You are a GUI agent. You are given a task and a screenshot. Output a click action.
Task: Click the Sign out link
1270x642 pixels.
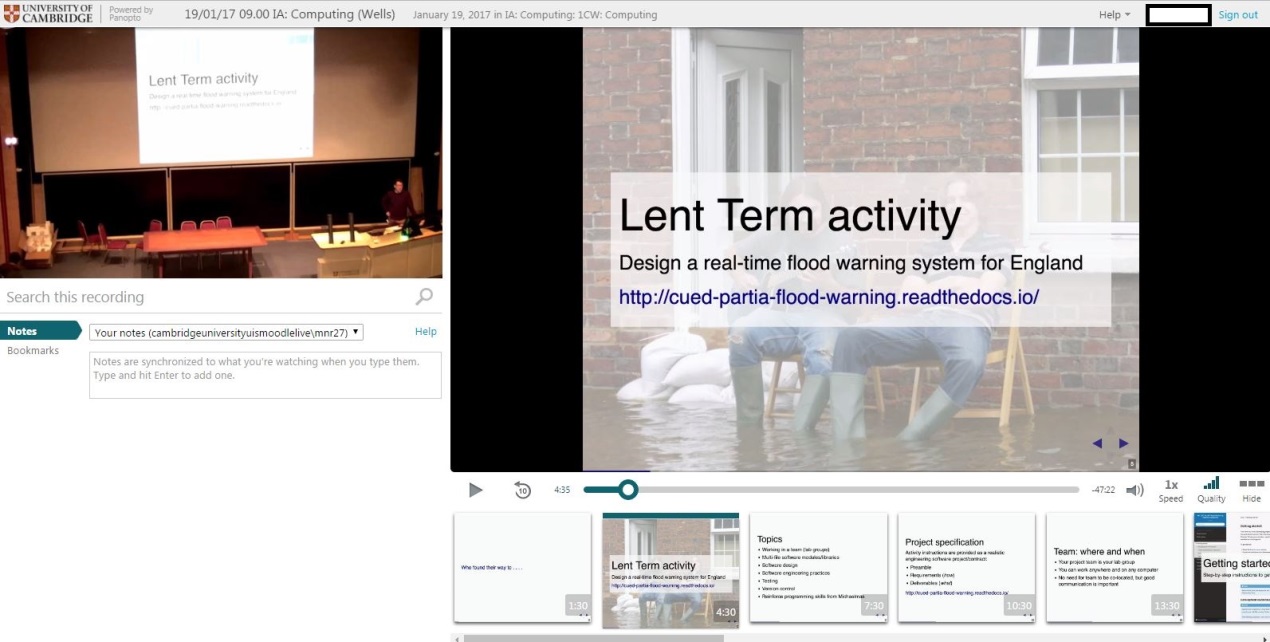(1238, 15)
